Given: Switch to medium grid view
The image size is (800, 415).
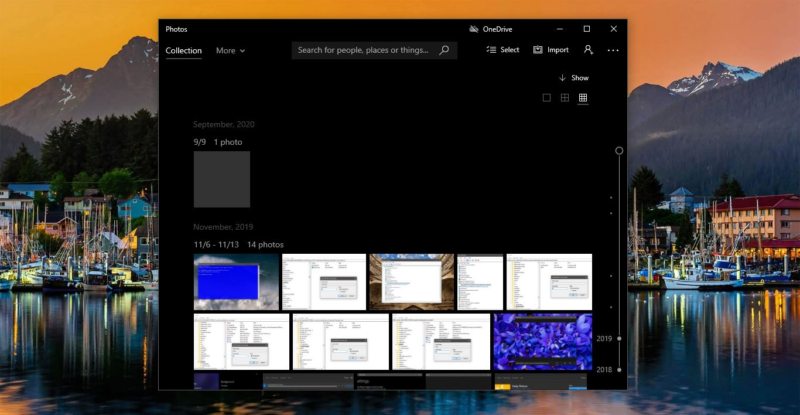Looking at the screenshot, I should [565, 98].
